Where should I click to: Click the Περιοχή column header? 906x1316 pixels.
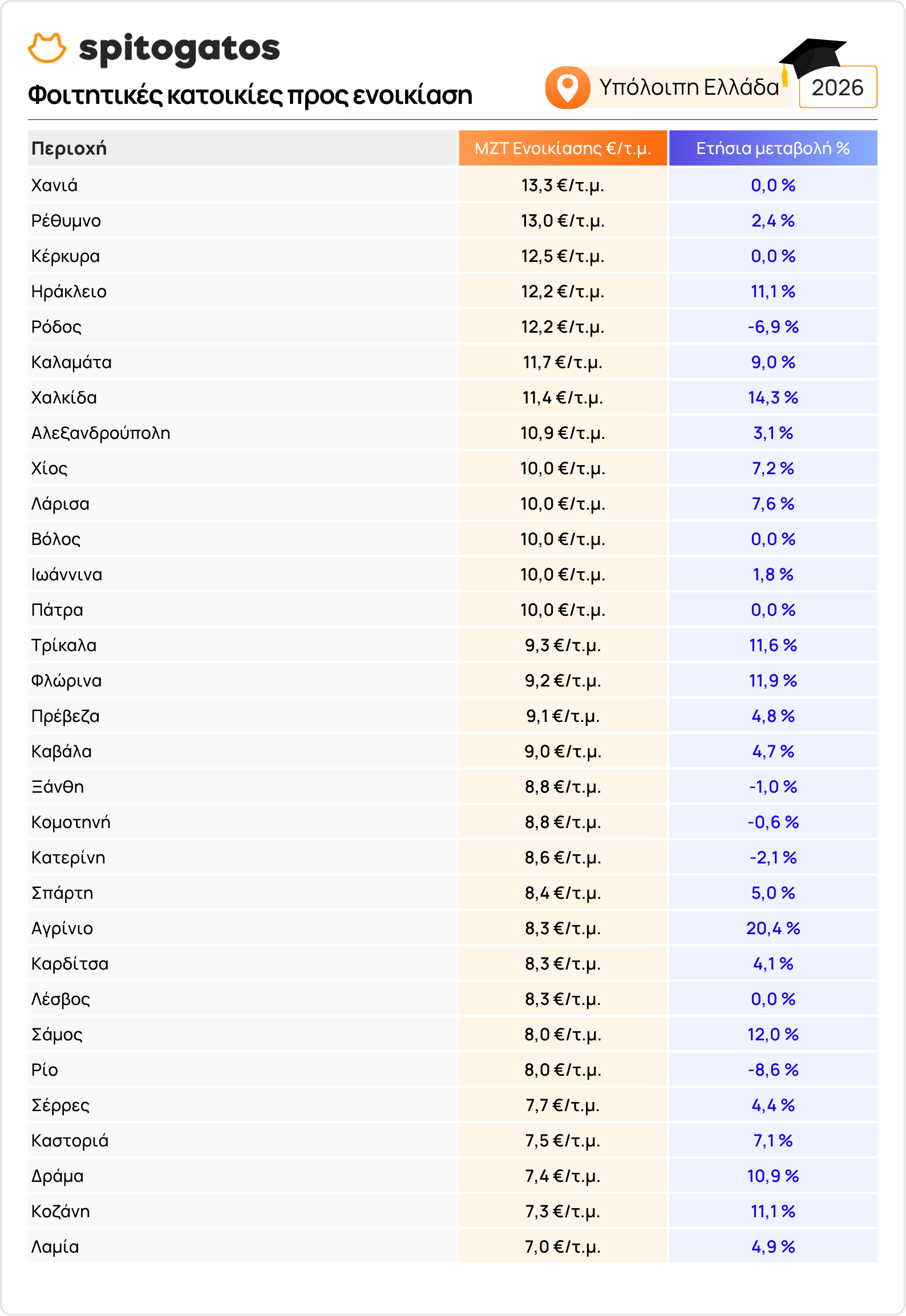pos(69,148)
